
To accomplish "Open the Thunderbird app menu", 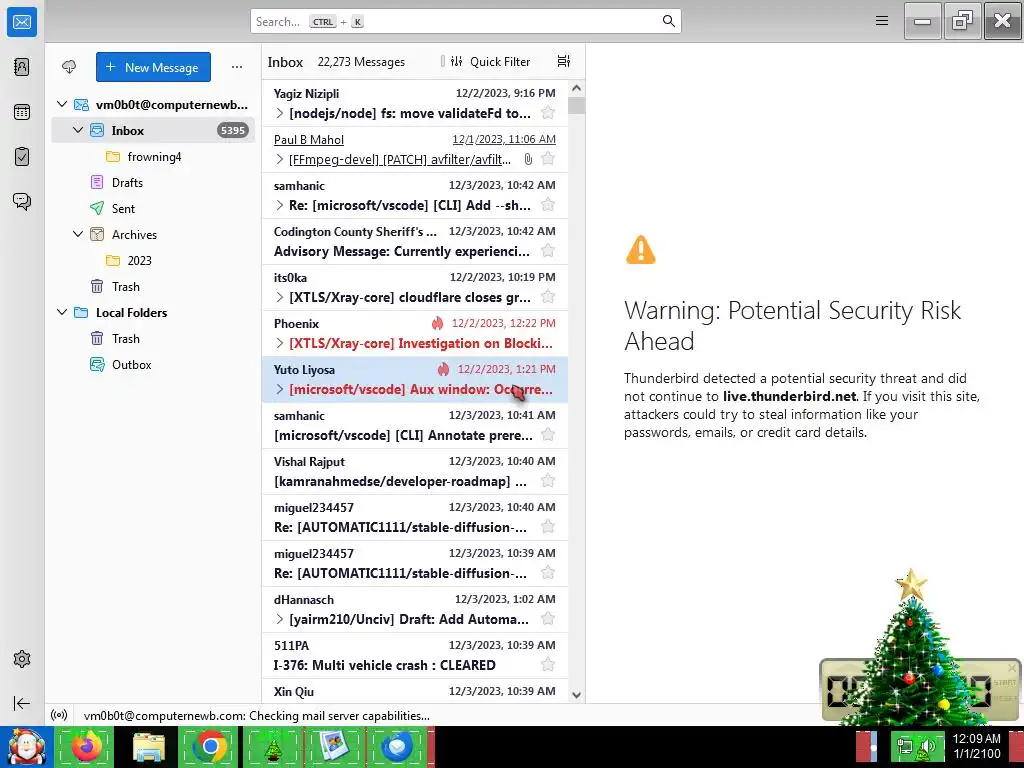I will pyautogui.click(x=882, y=21).
